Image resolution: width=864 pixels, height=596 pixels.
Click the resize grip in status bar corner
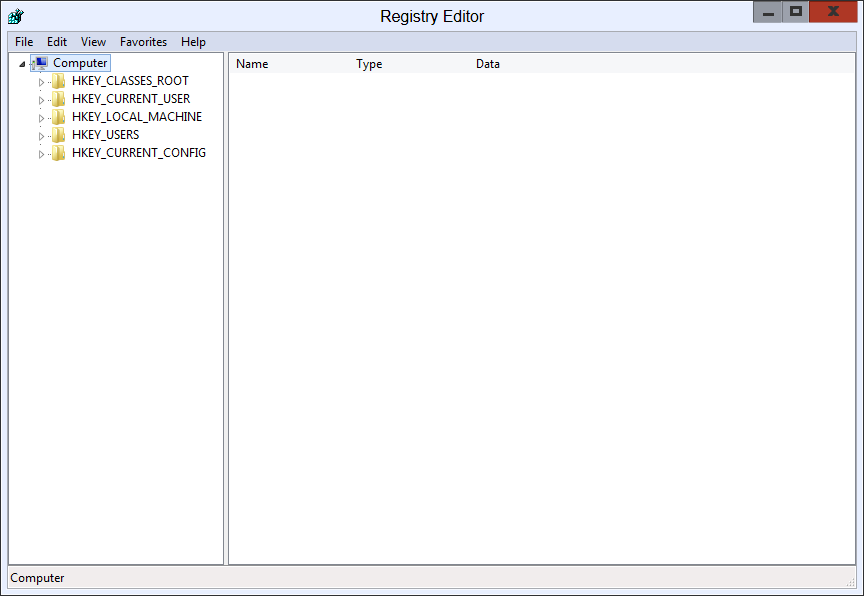tap(850, 582)
